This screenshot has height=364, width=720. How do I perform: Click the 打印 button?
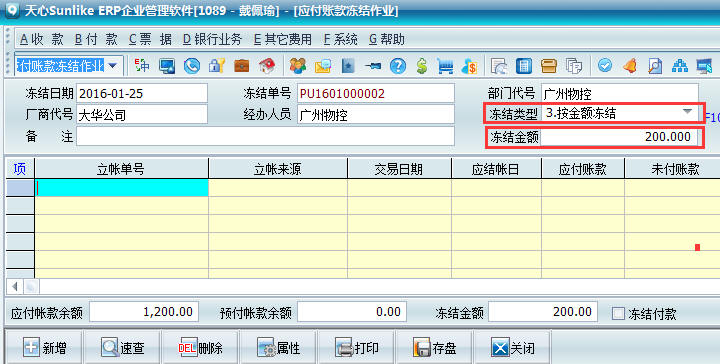tap(356, 347)
